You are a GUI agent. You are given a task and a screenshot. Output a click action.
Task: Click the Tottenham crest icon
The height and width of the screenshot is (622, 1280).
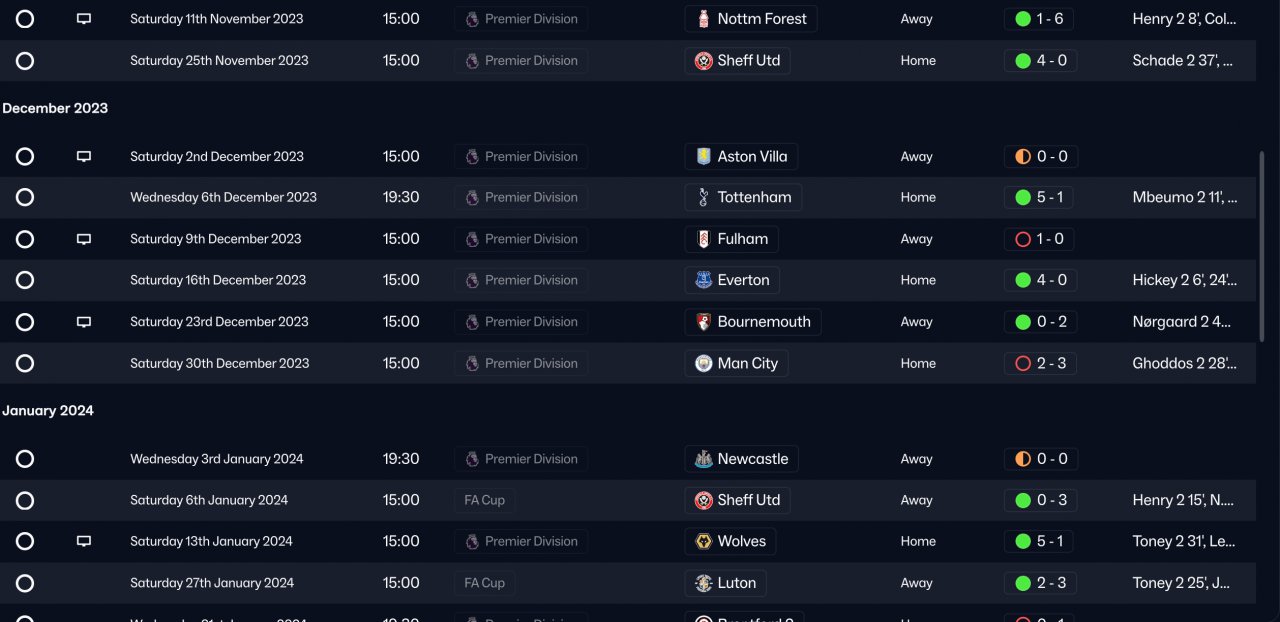(x=704, y=197)
